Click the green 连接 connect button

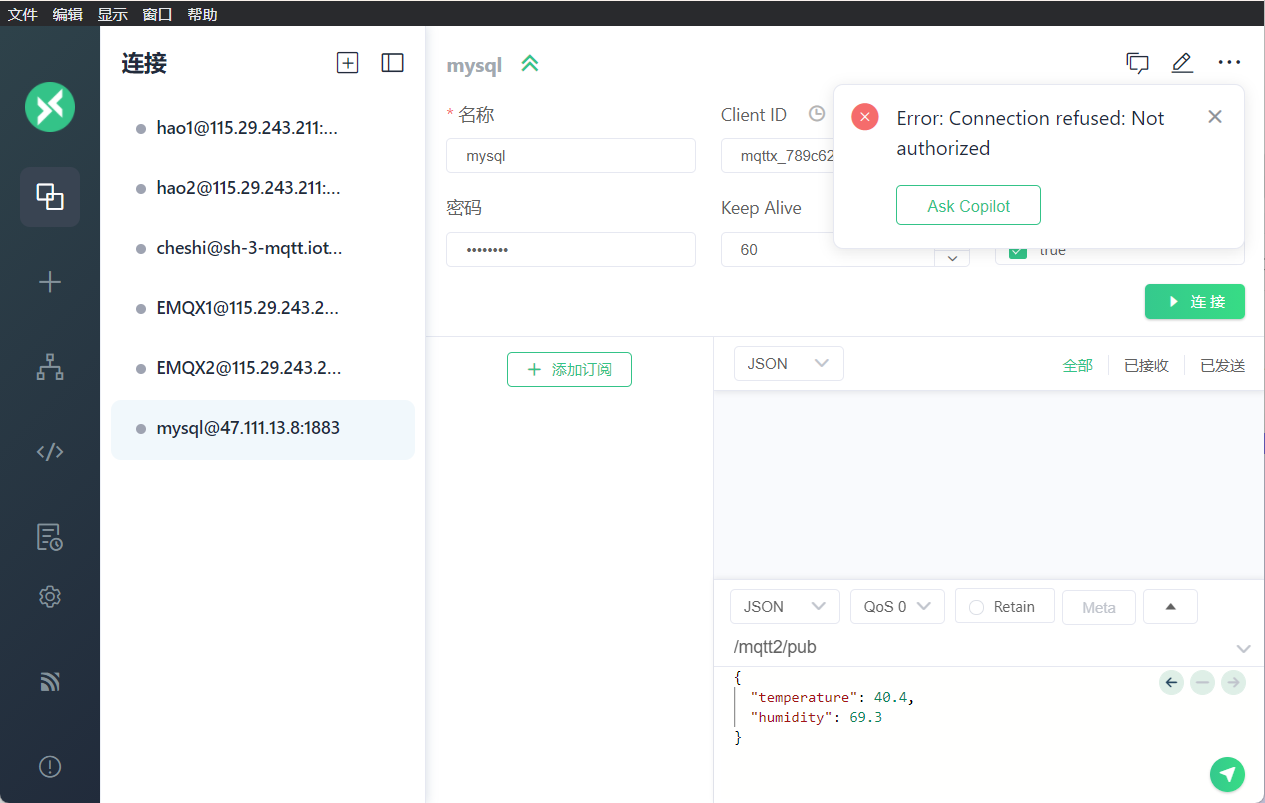pyautogui.click(x=1194, y=302)
